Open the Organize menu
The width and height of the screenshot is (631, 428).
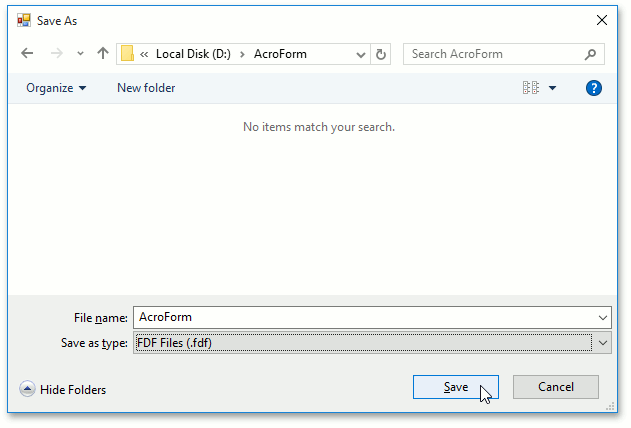[56, 88]
